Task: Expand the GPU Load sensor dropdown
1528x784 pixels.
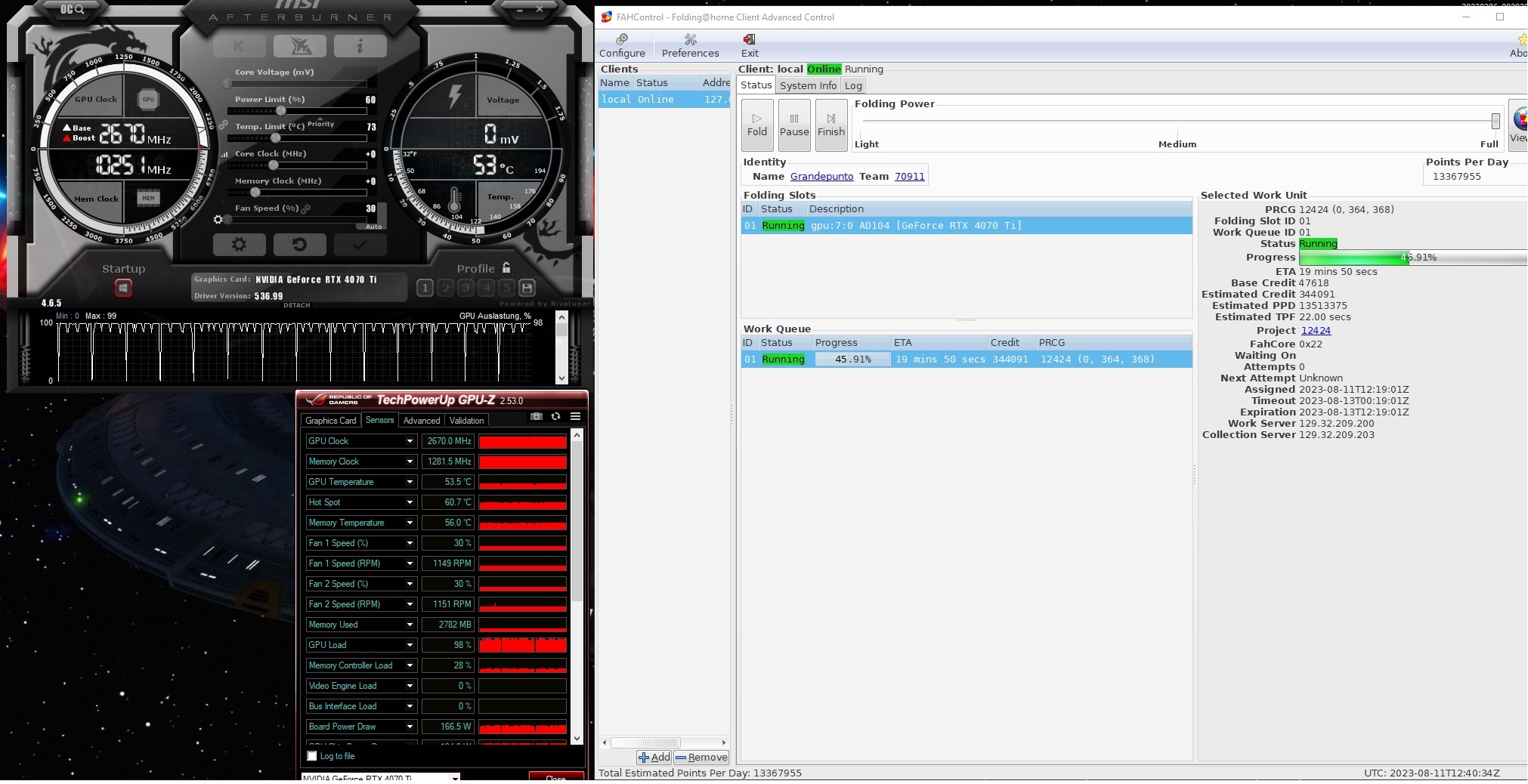Action: (x=410, y=645)
